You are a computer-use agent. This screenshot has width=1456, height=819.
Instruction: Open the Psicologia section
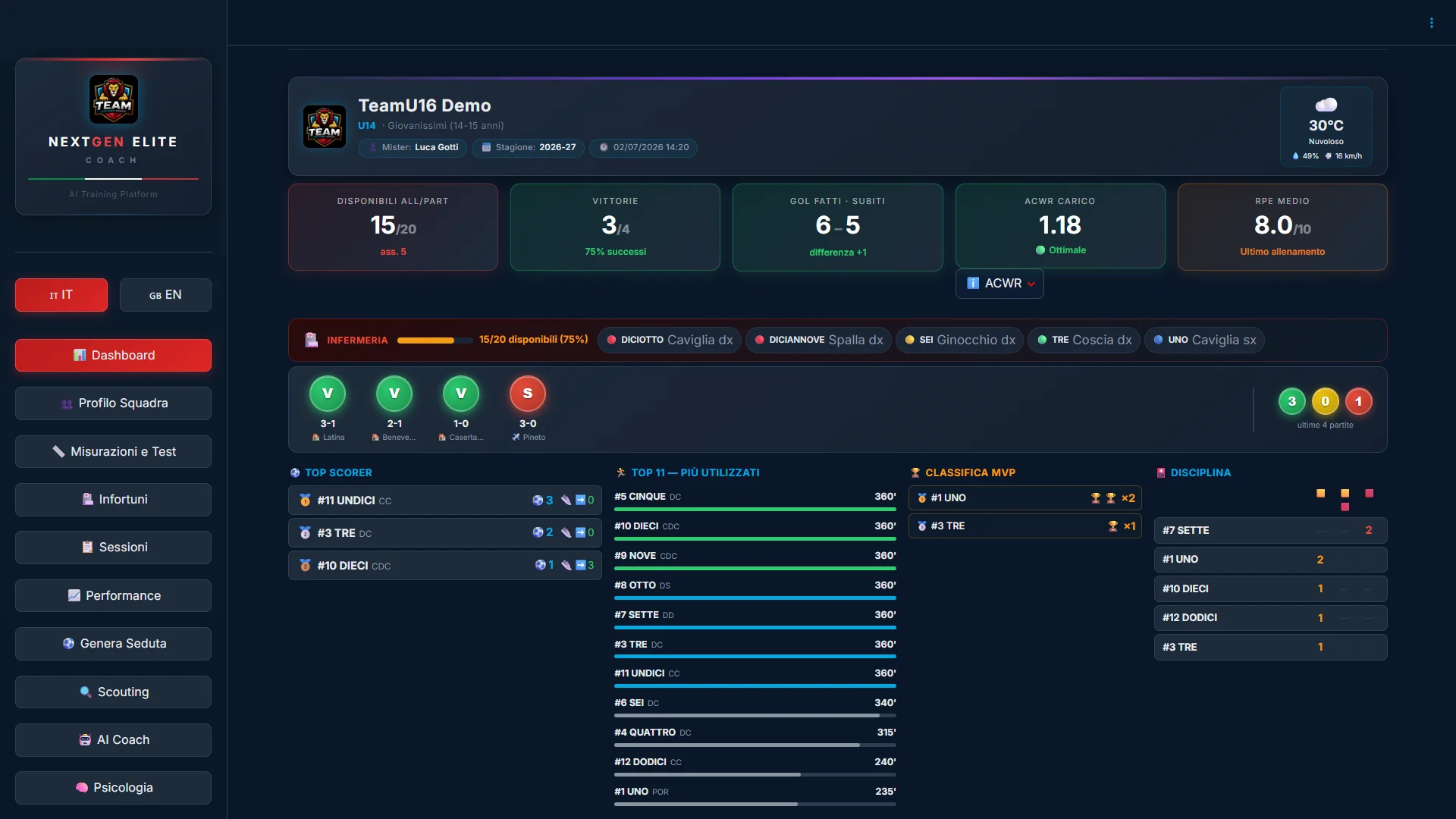(113, 787)
